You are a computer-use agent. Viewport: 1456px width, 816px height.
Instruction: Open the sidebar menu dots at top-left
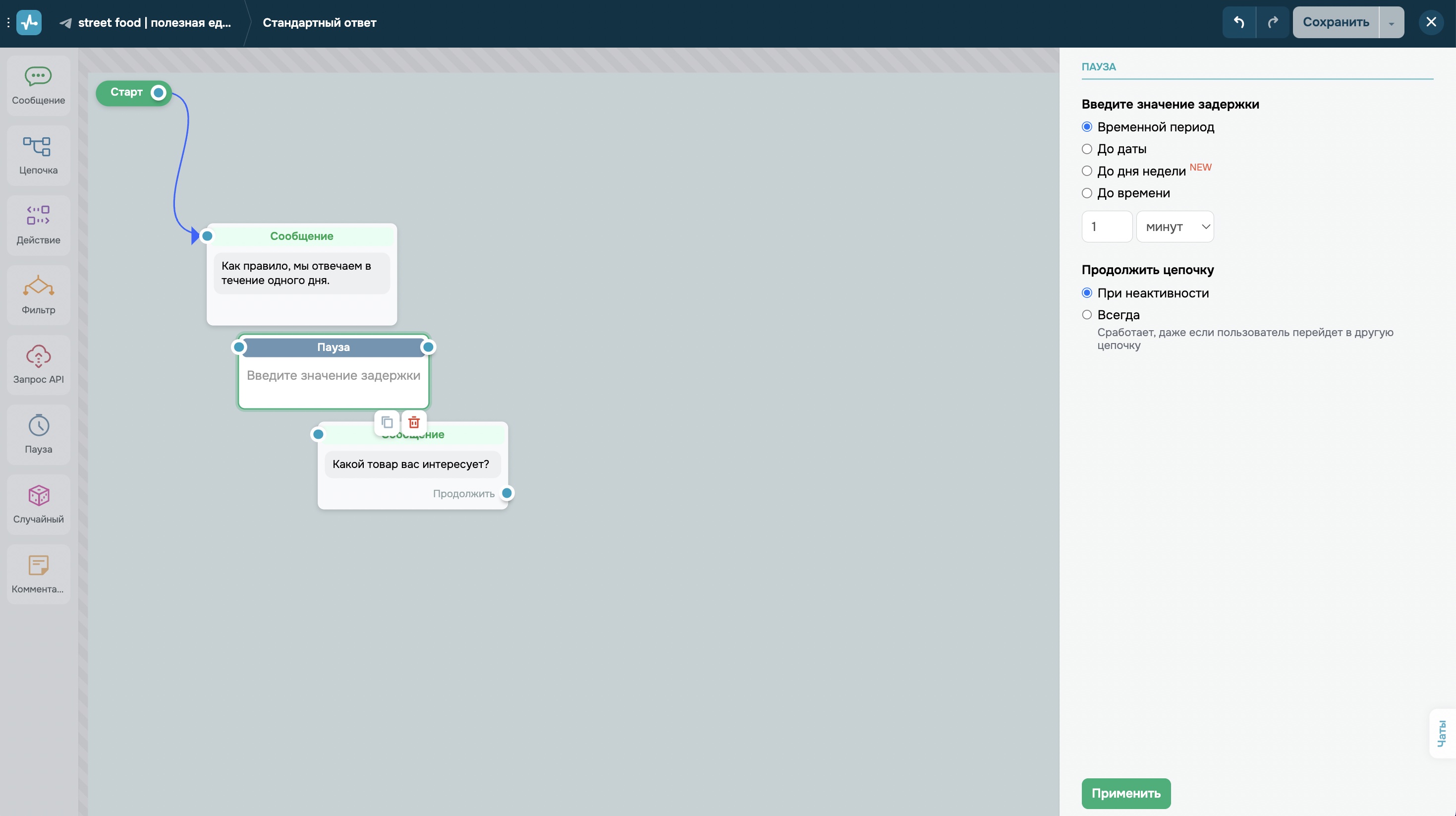pos(8,23)
